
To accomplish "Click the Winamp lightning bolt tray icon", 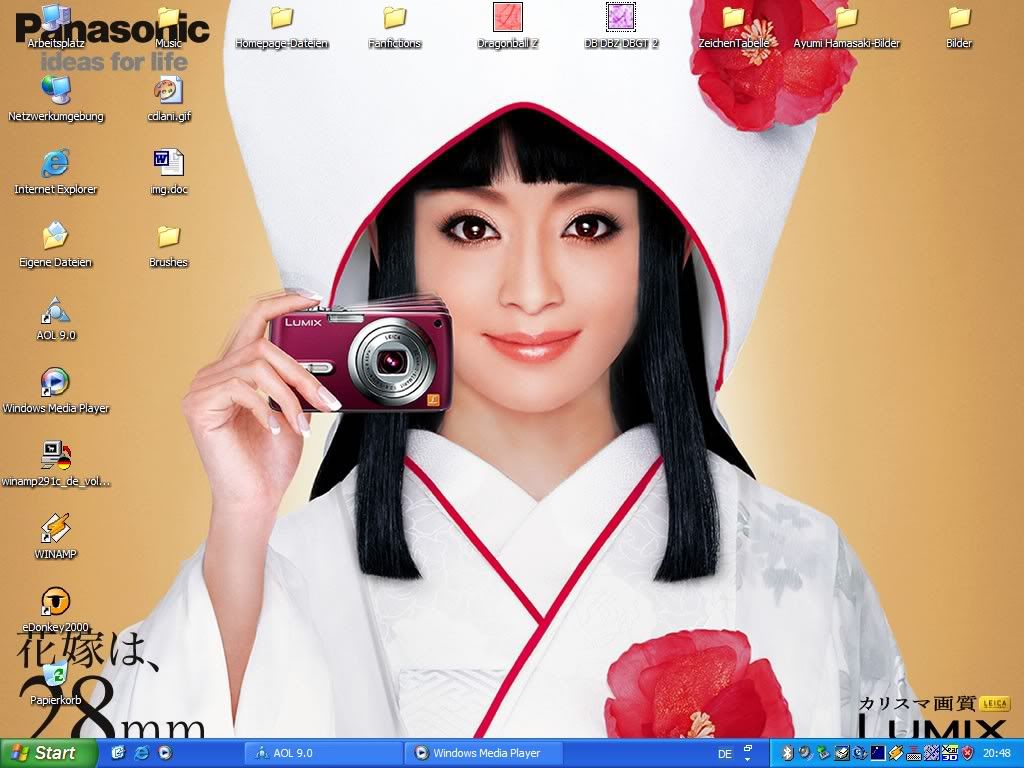I will [895, 753].
